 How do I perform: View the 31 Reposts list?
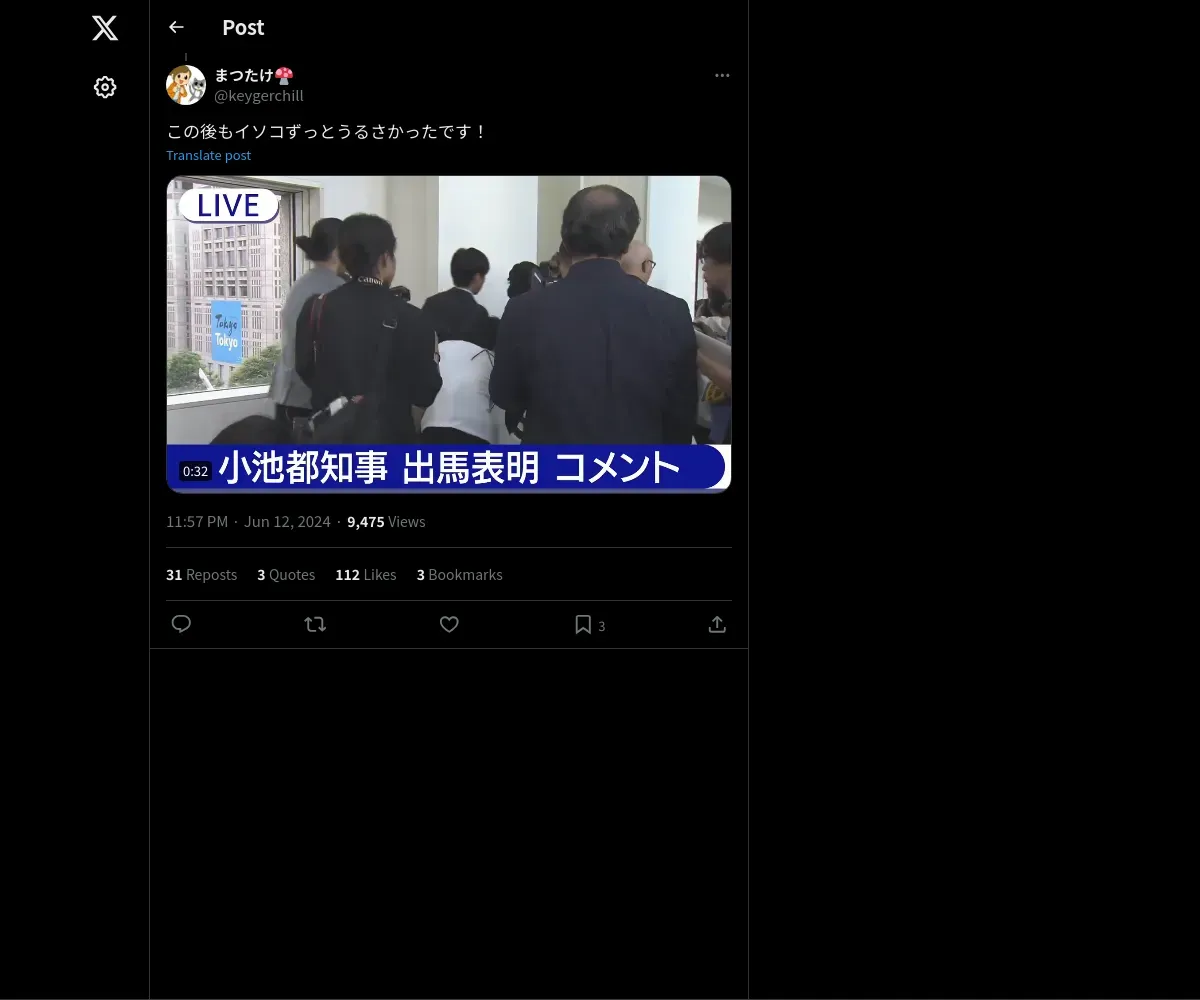coord(201,575)
